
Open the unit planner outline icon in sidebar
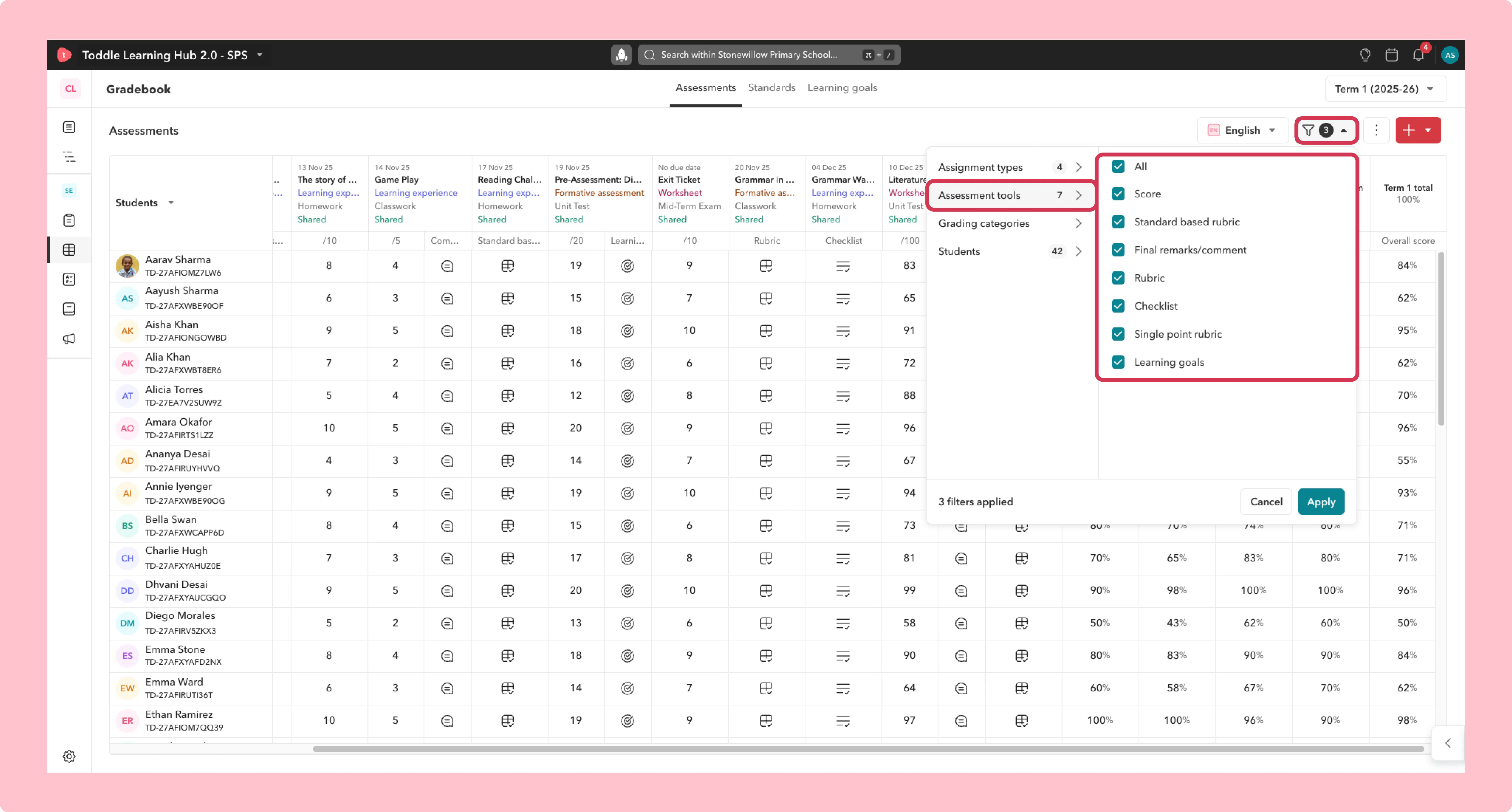tap(69, 157)
